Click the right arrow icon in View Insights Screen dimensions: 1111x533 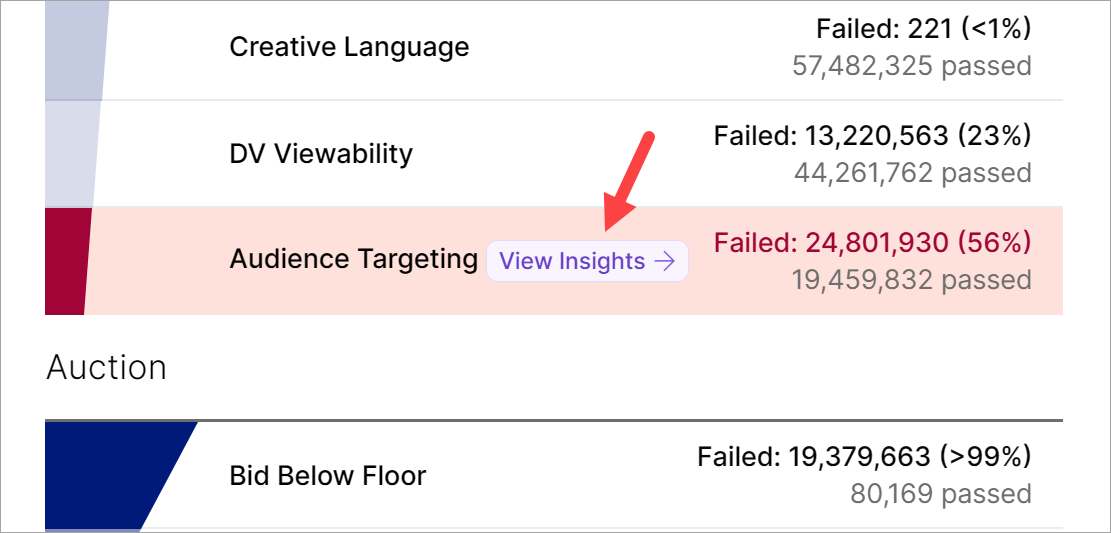point(664,261)
